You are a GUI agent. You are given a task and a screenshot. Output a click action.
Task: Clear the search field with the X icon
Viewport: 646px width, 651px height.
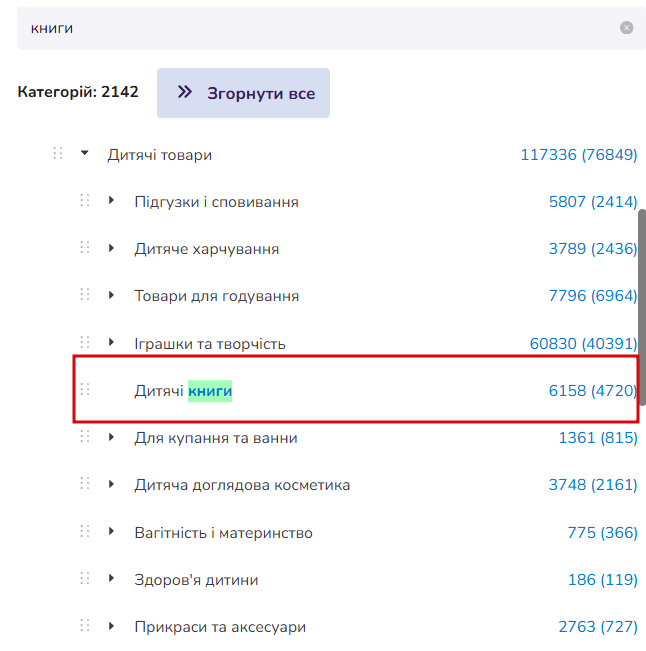tap(626, 28)
